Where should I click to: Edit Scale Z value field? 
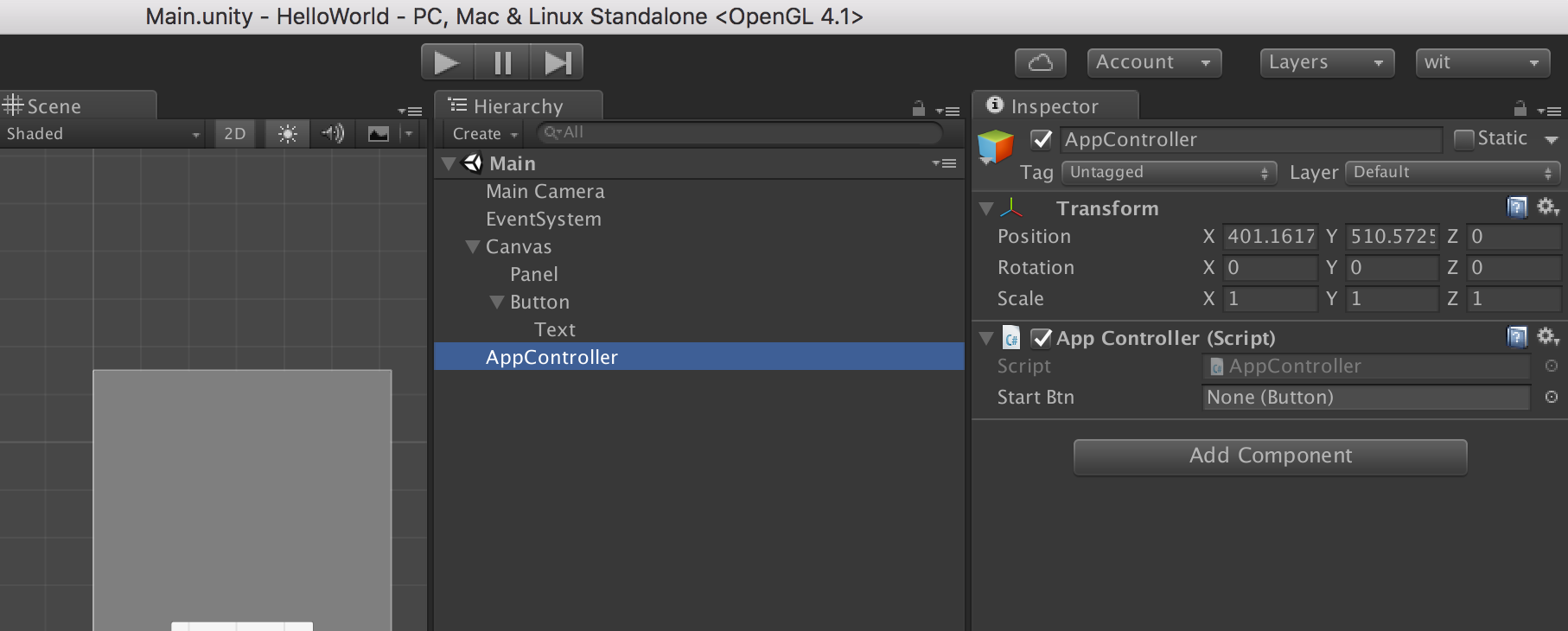[1514, 299]
